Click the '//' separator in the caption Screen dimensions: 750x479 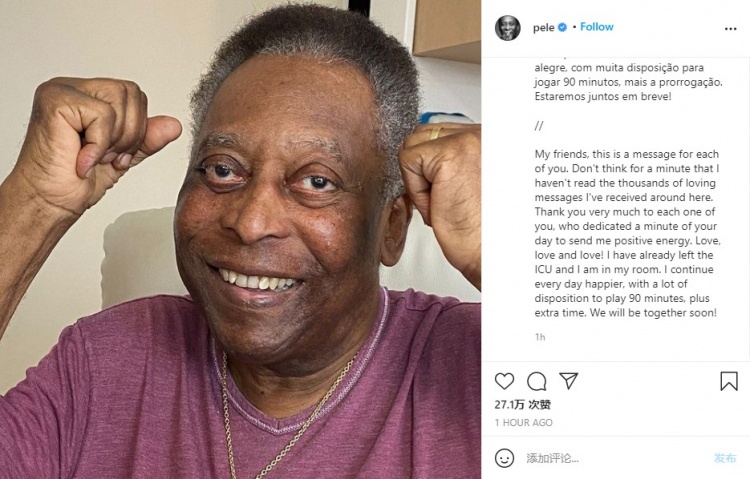click(x=539, y=126)
